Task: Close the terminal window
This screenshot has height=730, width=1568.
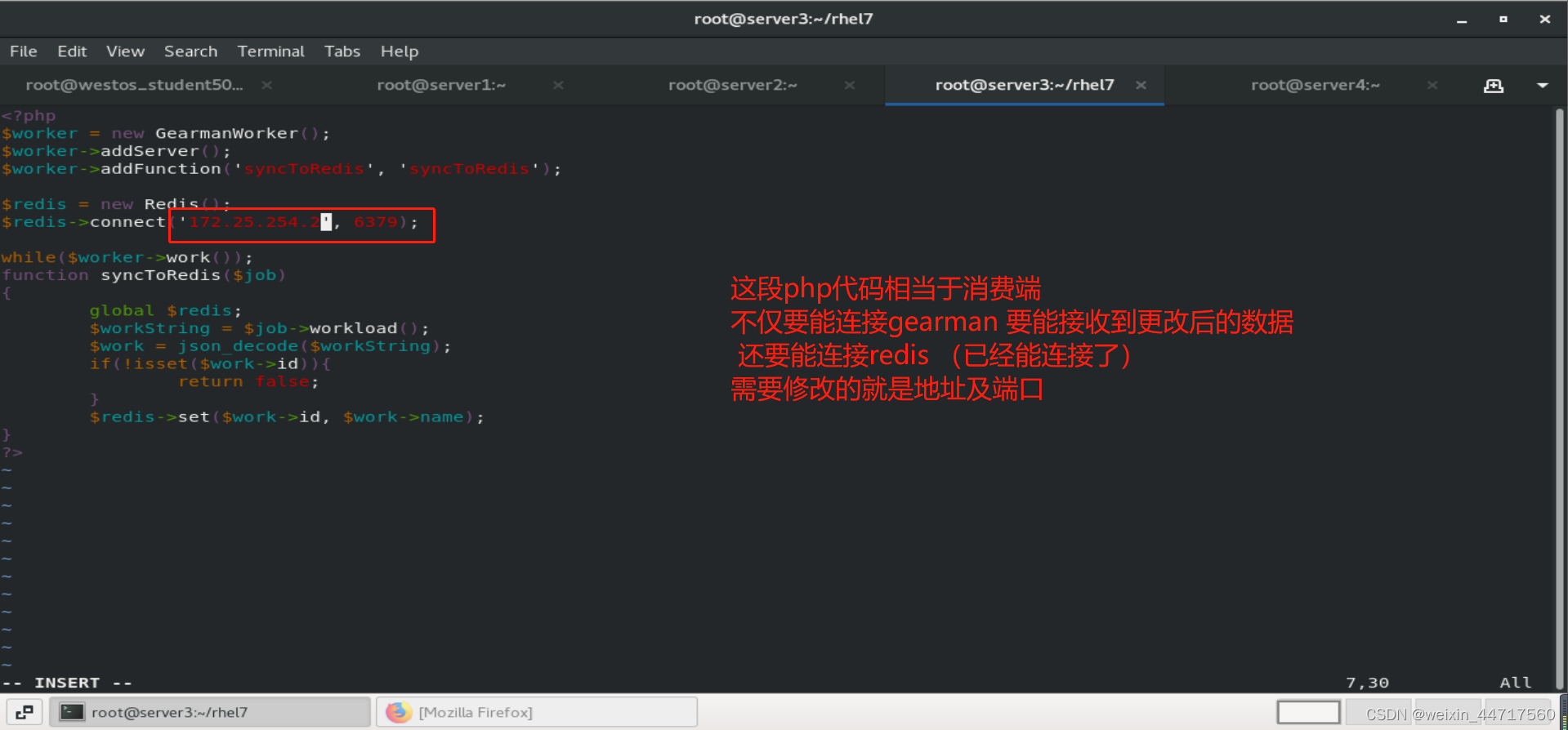Action: coord(1544,19)
